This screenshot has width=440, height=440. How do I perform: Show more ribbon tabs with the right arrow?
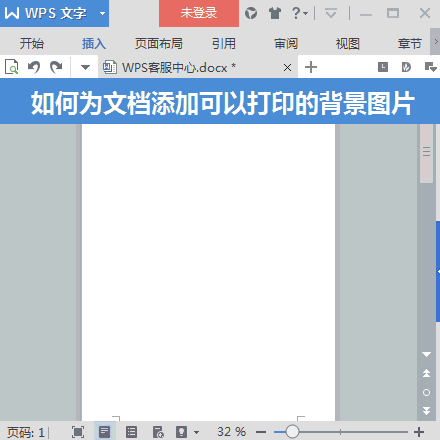tap(435, 42)
